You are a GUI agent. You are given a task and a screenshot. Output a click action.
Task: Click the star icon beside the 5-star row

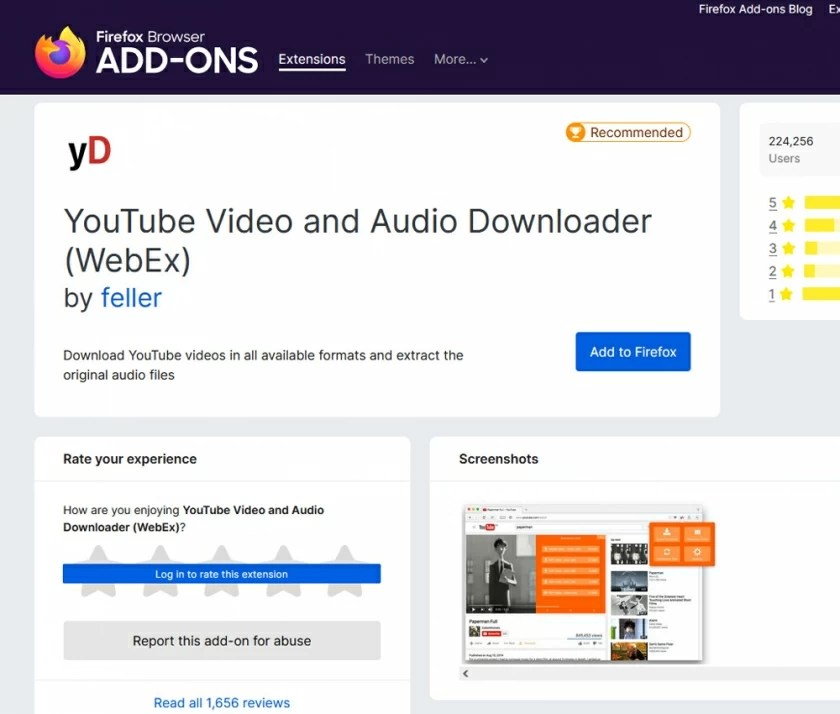789,202
